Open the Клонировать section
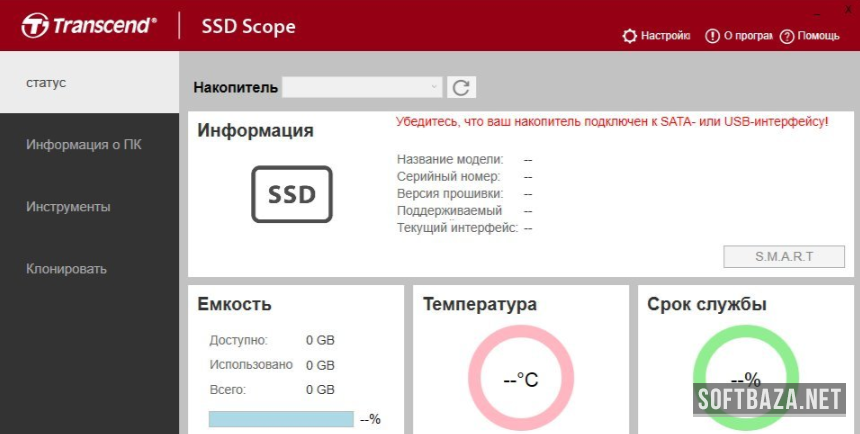860x434 pixels. (66, 269)
